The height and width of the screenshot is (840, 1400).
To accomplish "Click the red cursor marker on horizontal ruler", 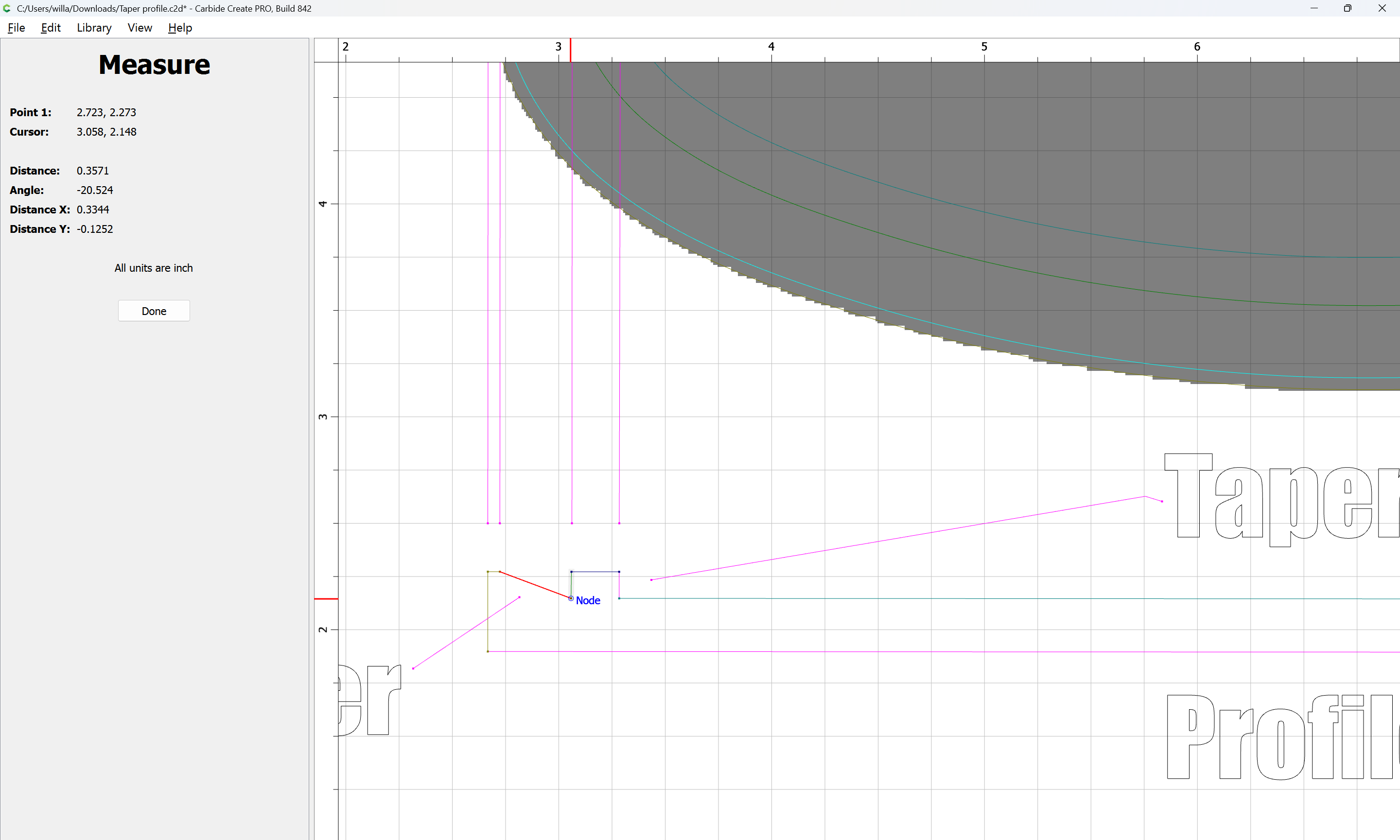I will coord(570,50).
